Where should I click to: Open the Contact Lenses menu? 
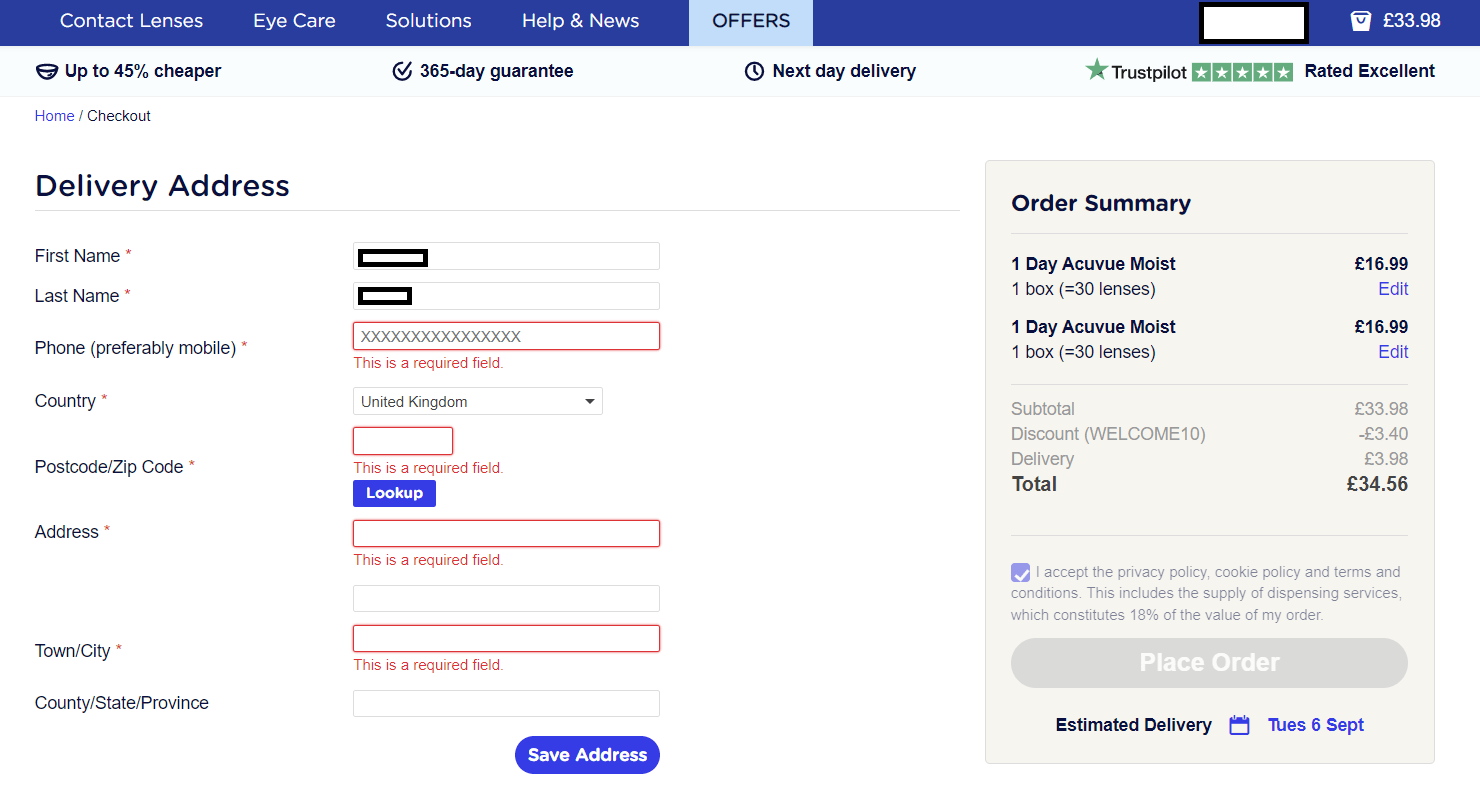point(131,21)
